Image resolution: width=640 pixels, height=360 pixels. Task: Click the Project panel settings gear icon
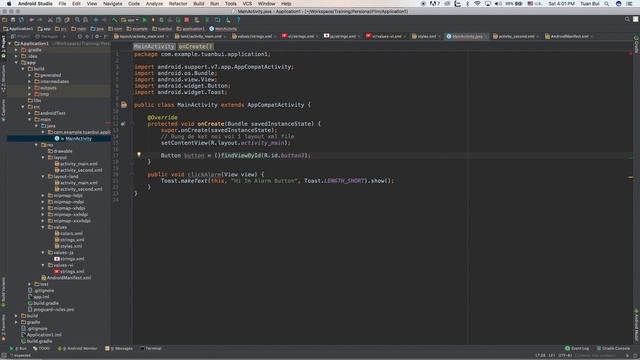click(x=97, y=36)
